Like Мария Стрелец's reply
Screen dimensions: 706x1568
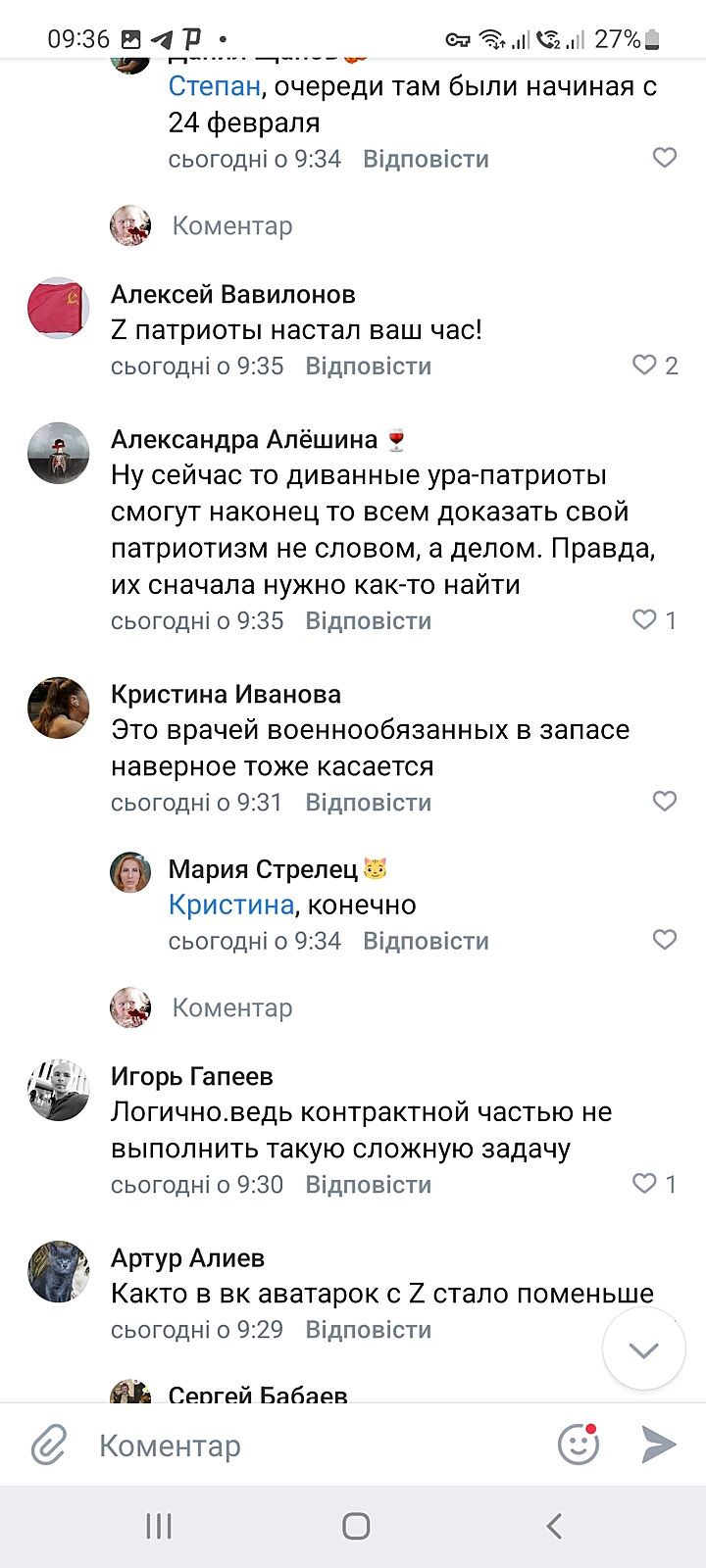point(665,940)
